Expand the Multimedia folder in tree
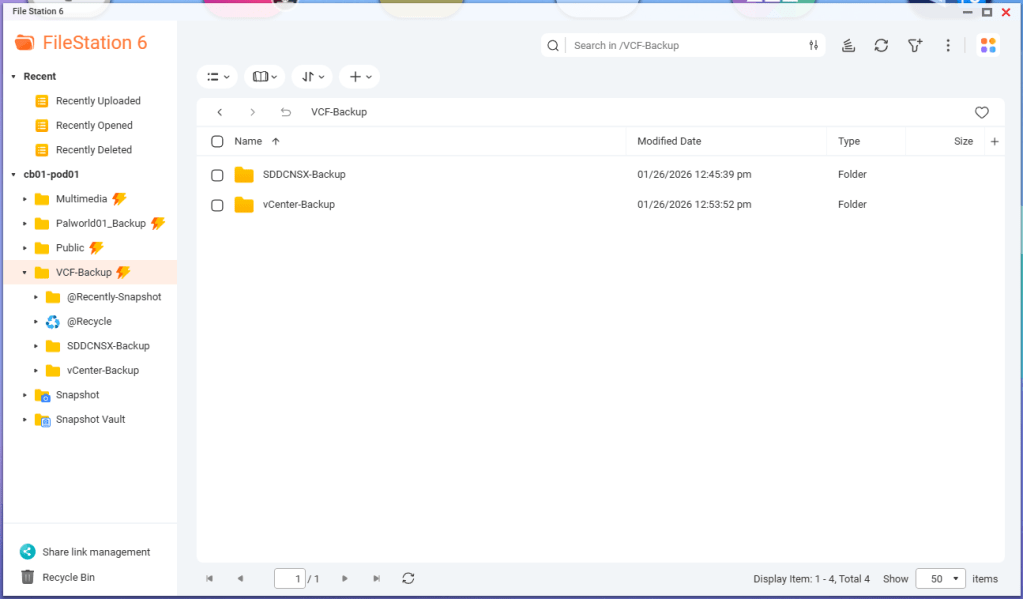Screen dimensions: 1023x599 25,199
